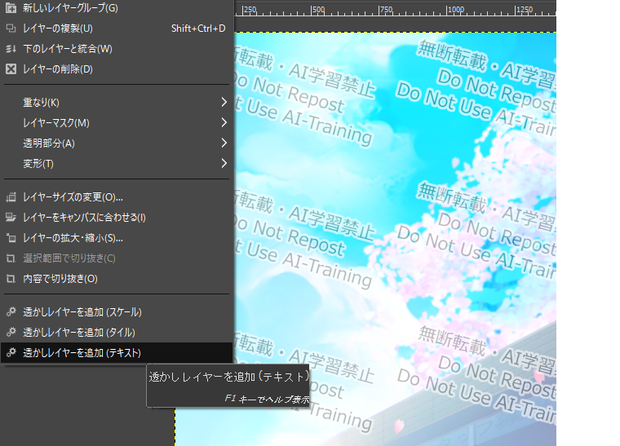620x446 pixels.
Task: Choose レイヤーをキャンバスに合わせる(I)
Action: click(117, 217)
